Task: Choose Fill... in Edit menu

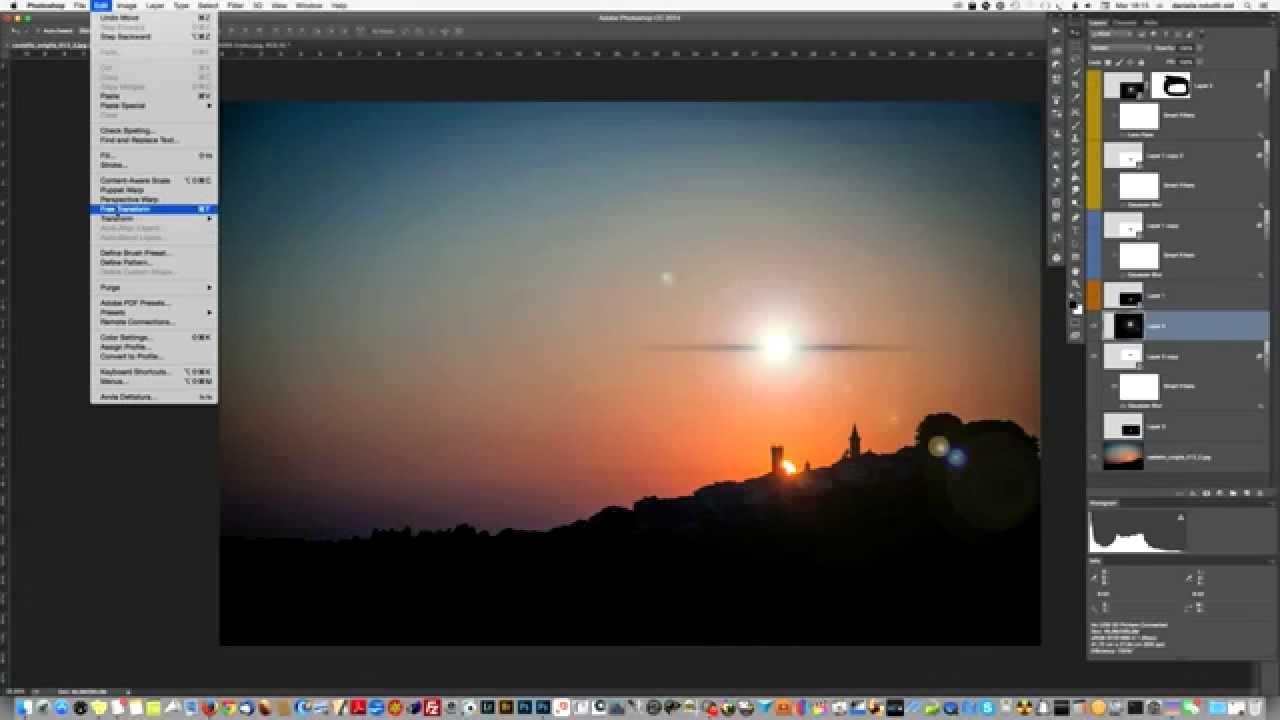Action: point(153,155)
